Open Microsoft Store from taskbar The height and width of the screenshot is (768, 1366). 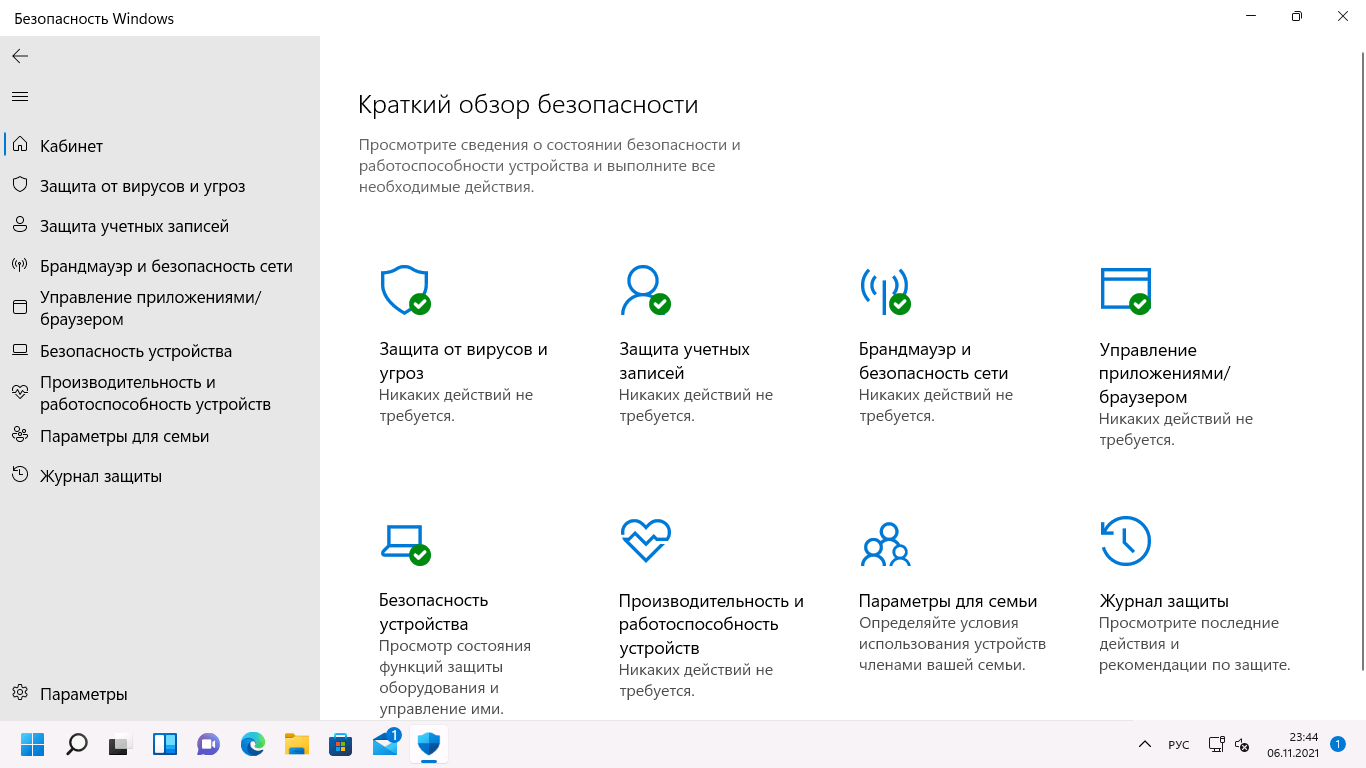(x=340, y=744)
